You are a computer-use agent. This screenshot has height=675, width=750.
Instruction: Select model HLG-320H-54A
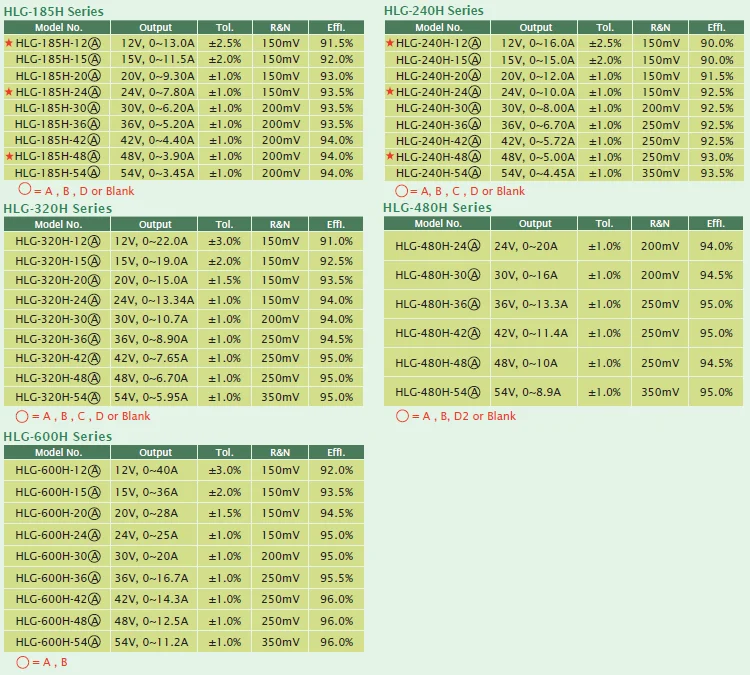tap(58, 397)
